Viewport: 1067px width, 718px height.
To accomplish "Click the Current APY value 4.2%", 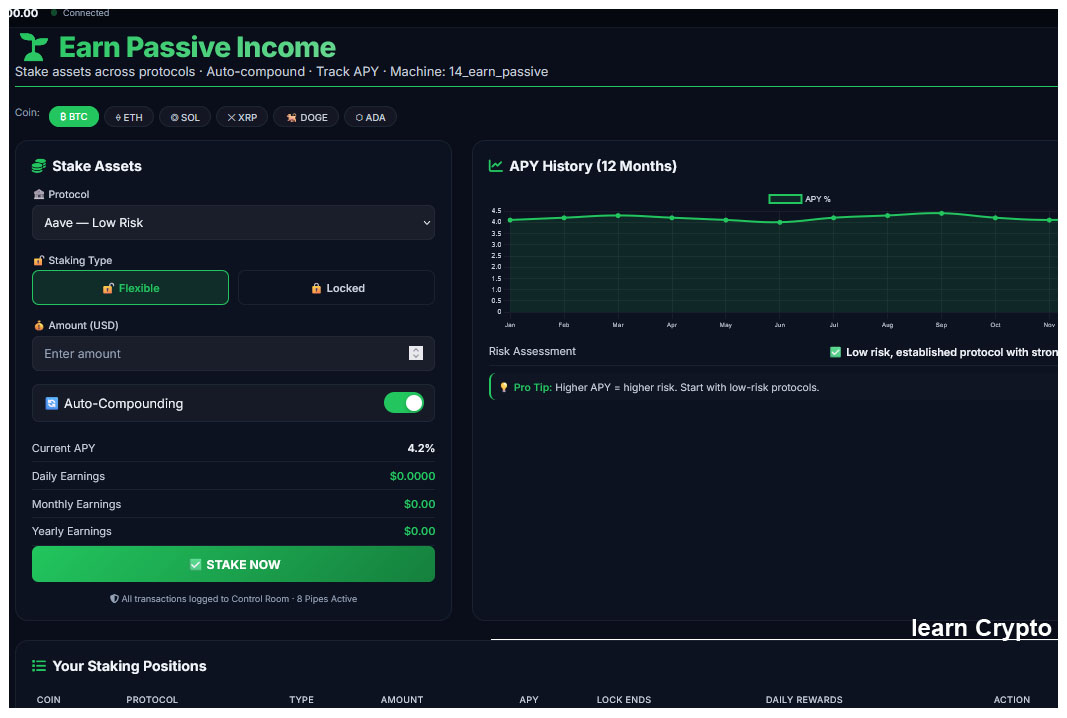I will coord(421,448).
